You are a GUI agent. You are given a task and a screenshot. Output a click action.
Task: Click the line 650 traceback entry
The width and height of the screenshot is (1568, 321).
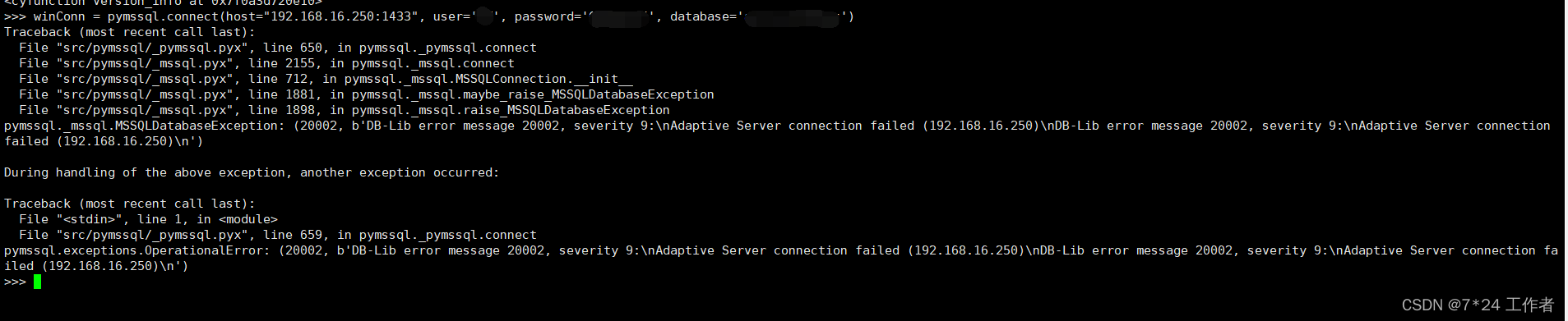[x=278, y=48]
